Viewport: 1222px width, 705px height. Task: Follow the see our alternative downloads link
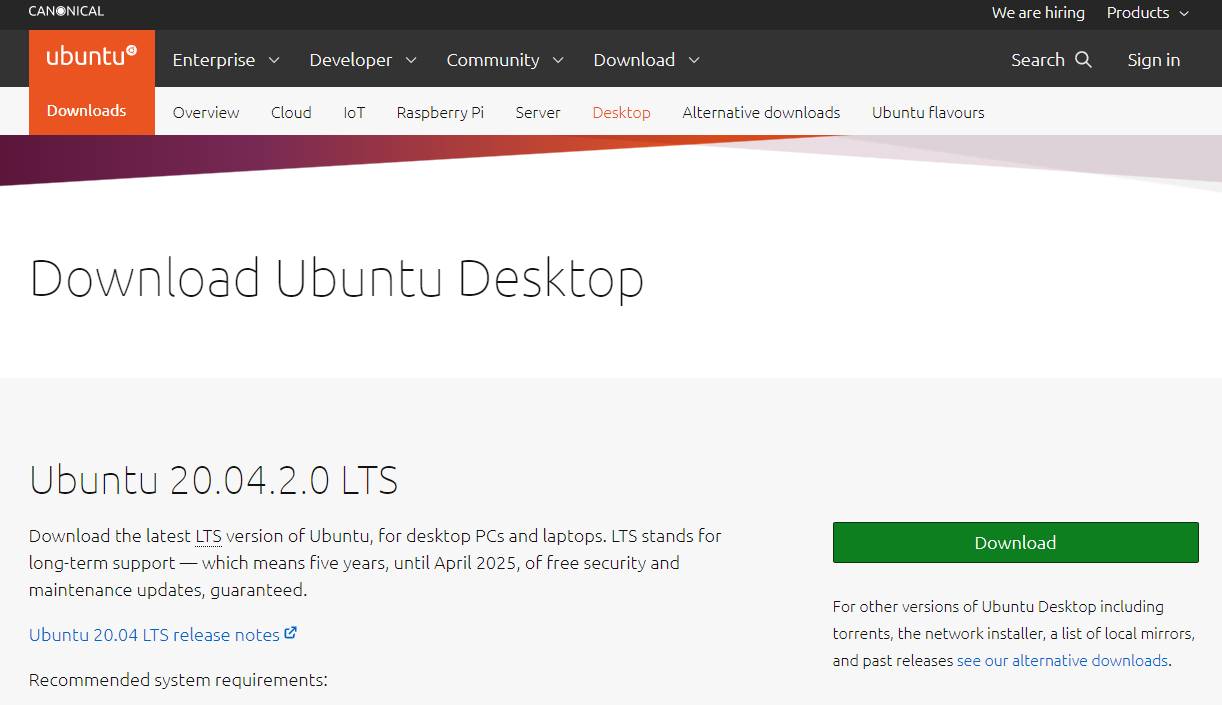(1062, 661)
